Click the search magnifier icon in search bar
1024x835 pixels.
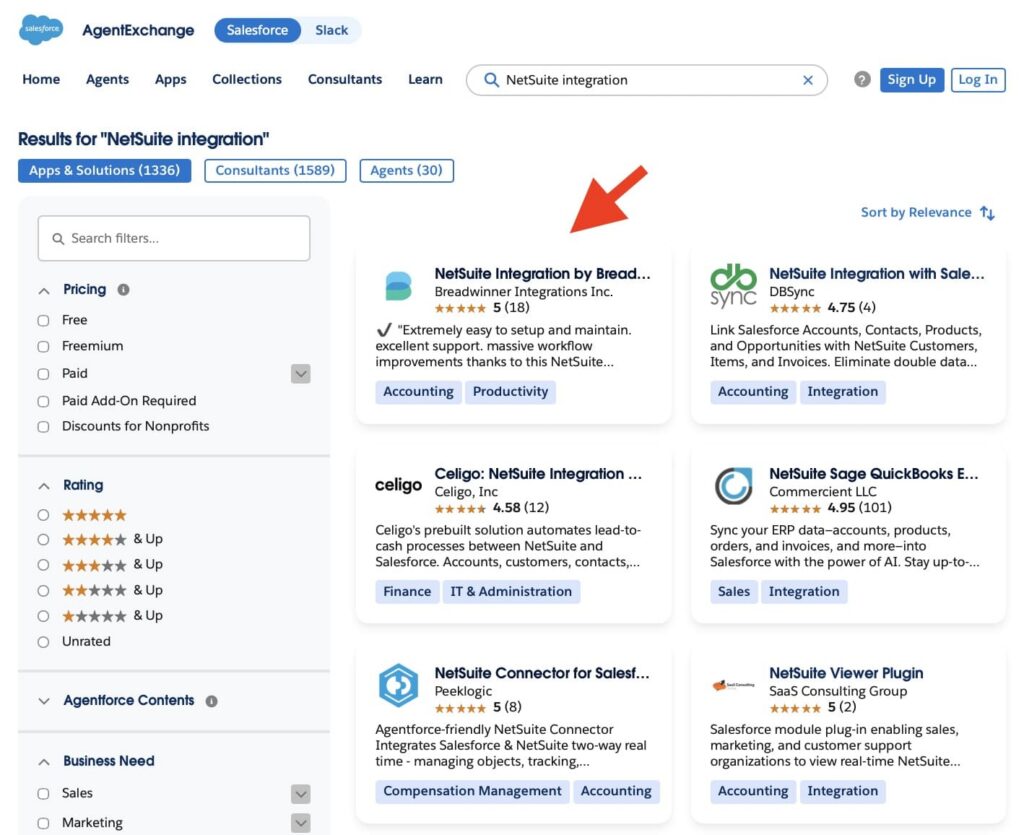click(x=490, y=80)
